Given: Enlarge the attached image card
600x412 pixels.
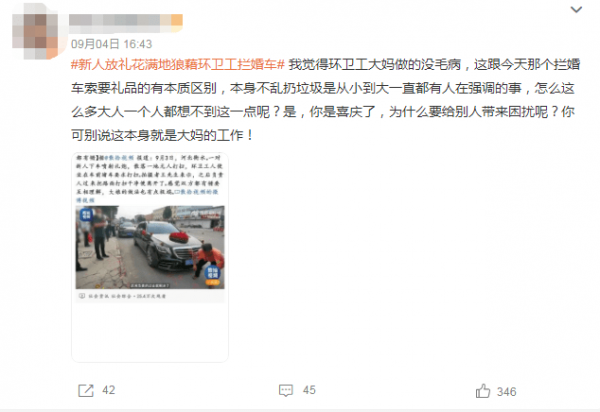Looking at the screenshot, I should (150, 257).
